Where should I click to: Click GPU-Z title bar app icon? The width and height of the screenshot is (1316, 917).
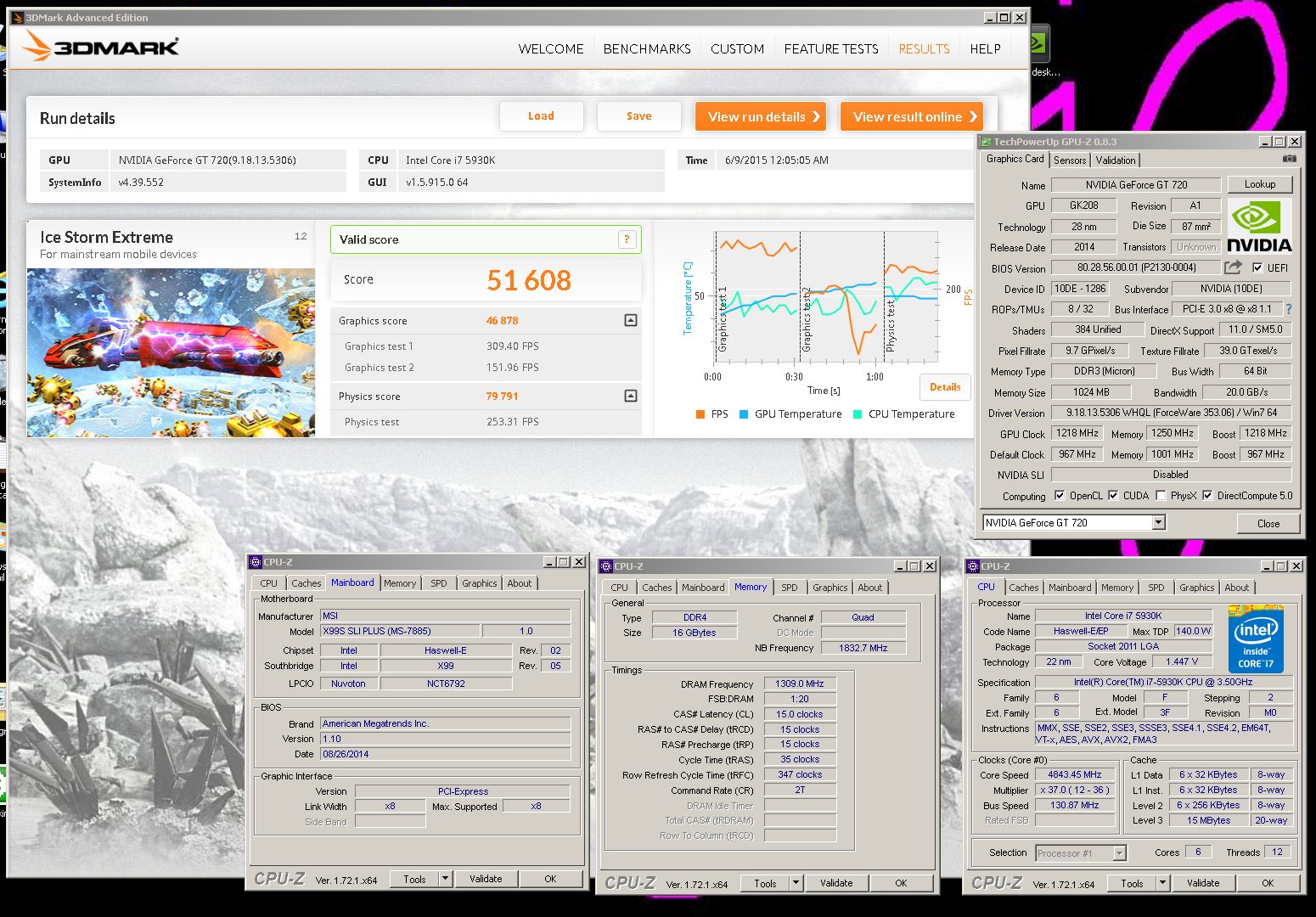click(986, 142)
